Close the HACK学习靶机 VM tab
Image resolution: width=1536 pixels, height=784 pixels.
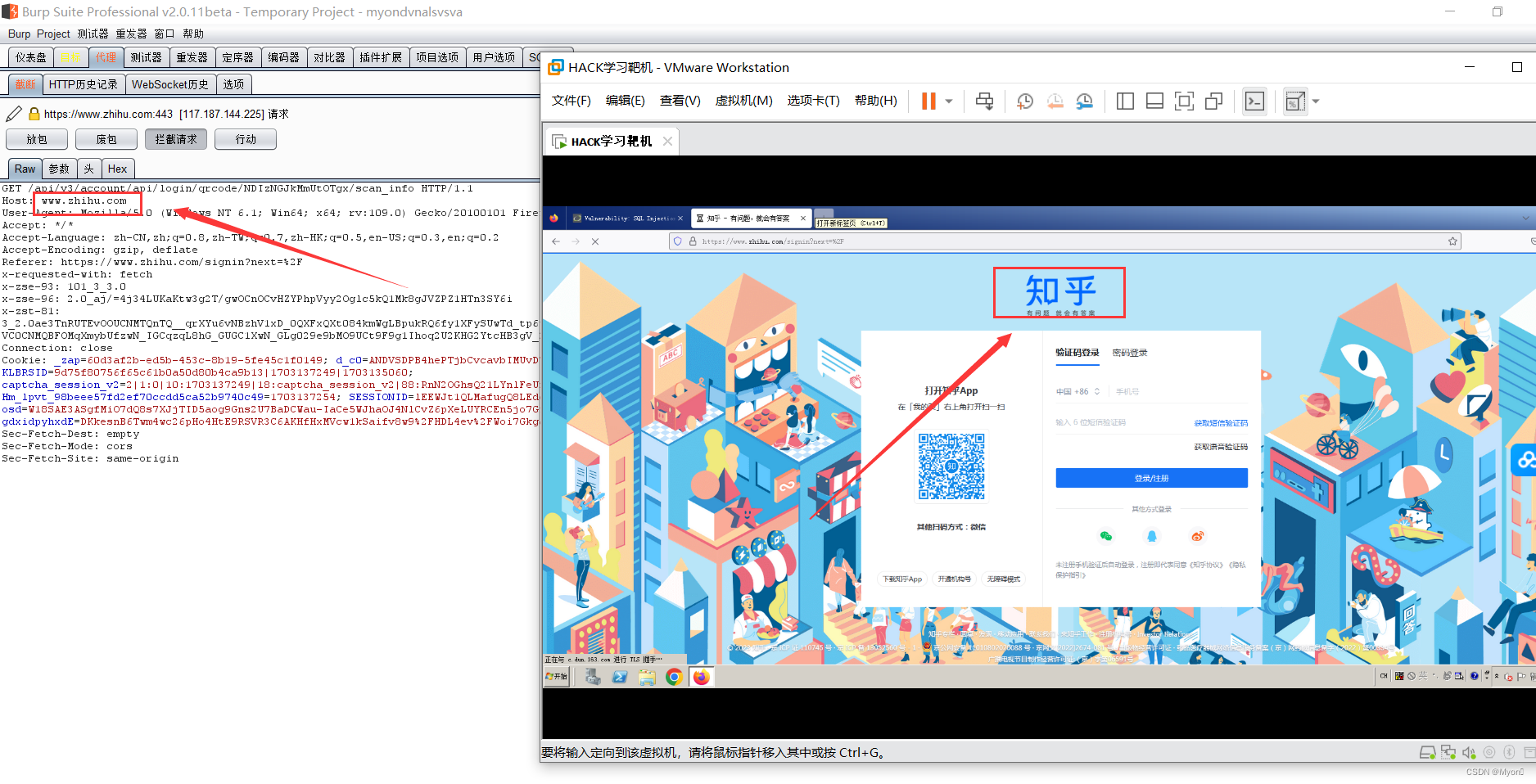click(667, 141)
